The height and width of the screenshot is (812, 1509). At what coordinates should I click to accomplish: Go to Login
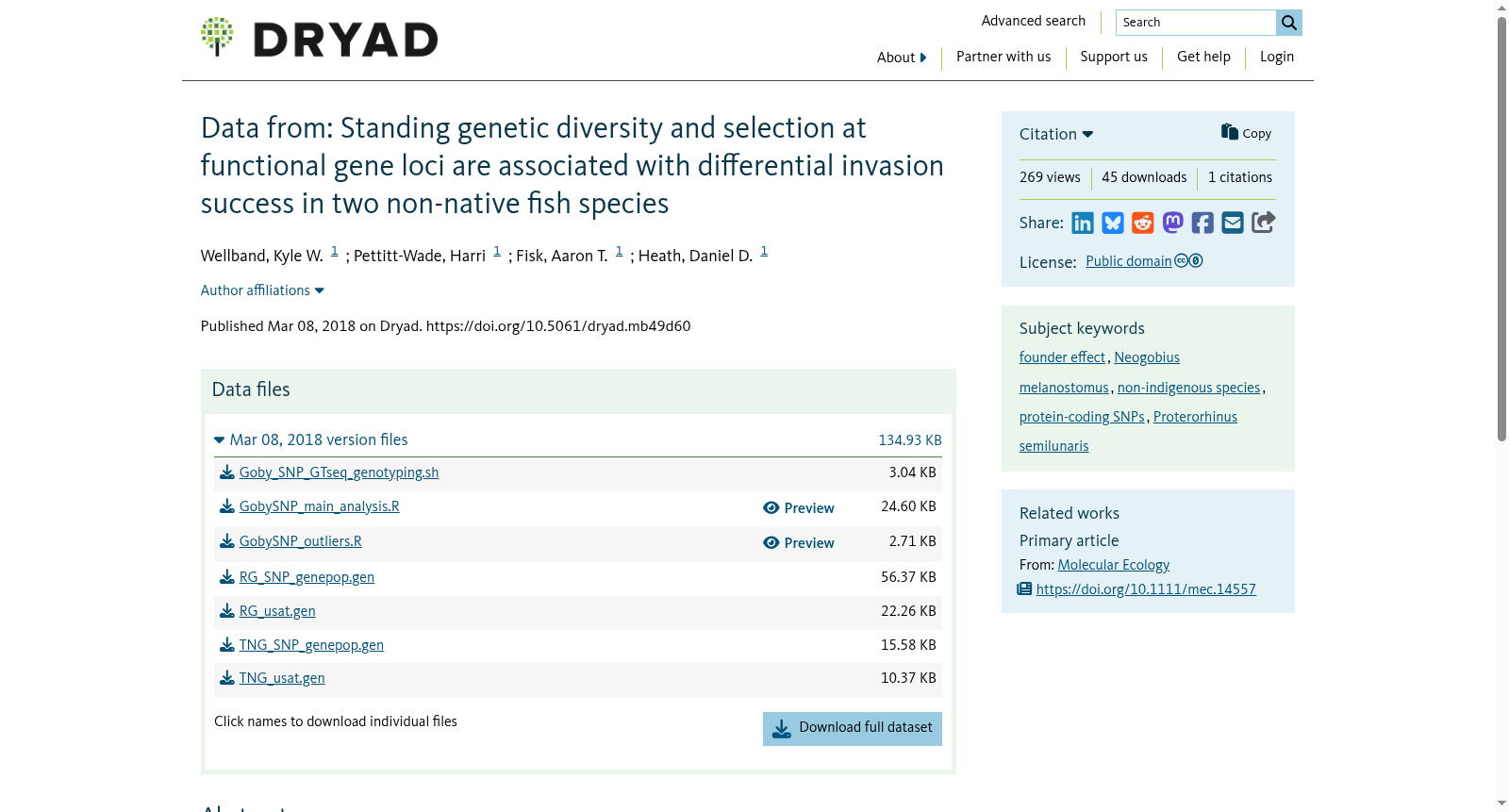tap(1277, 57)
